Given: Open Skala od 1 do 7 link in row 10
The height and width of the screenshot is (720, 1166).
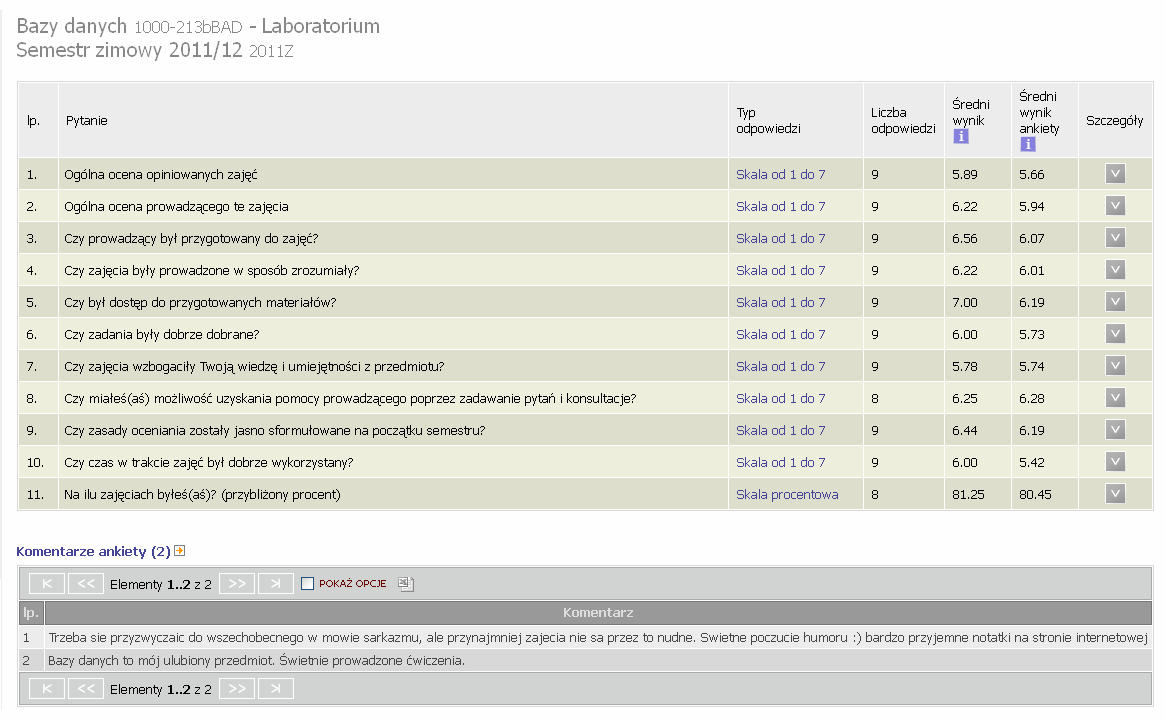Looking at the screenshot, I should click(x=780, y=463).
